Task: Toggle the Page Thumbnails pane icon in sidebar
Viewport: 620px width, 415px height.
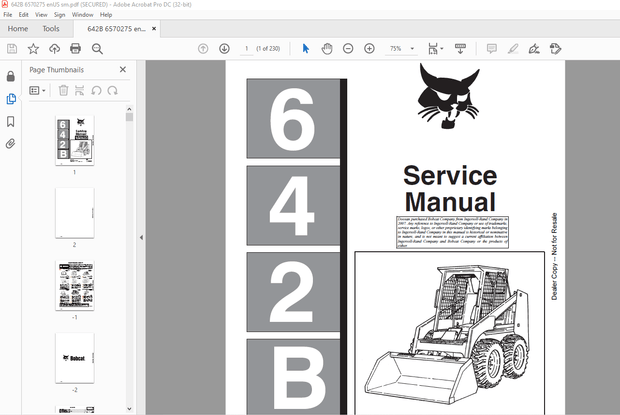Action: (x=11, y=99)
